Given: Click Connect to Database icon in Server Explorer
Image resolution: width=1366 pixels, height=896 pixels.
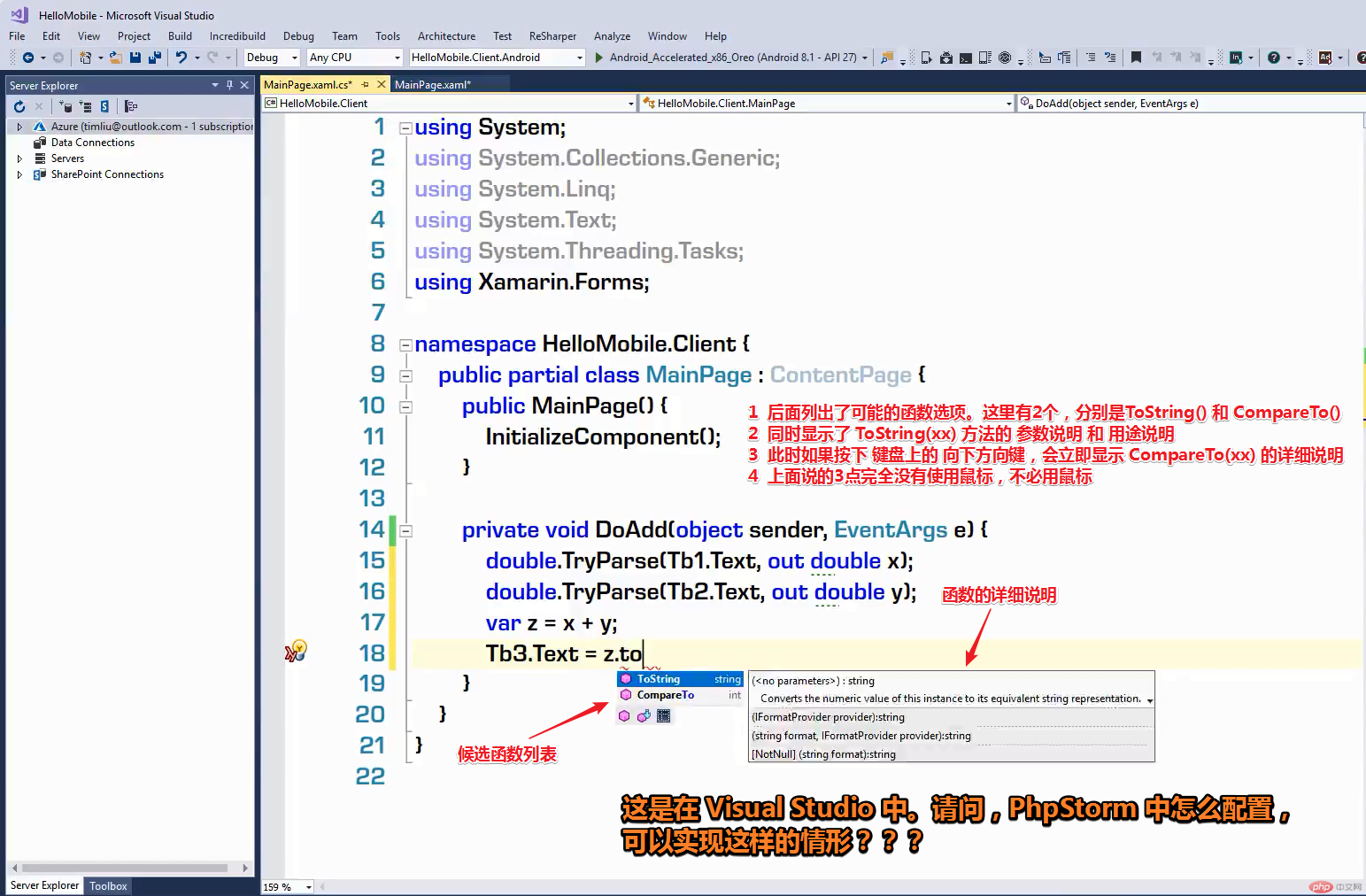Looking at the screenshot, I should coord(65,106).
